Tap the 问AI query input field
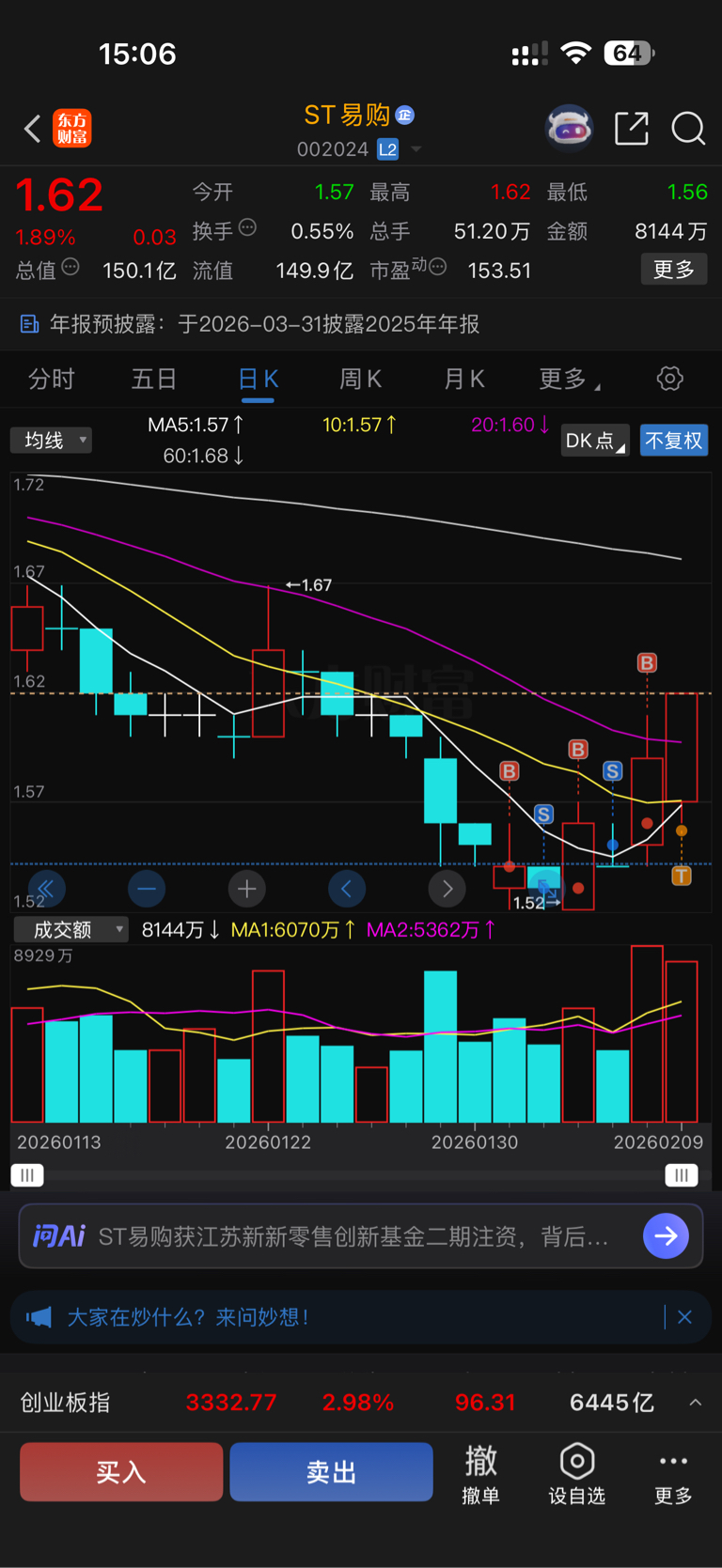The height and width of the screenshot is (1568, 722). point(361,1236)
